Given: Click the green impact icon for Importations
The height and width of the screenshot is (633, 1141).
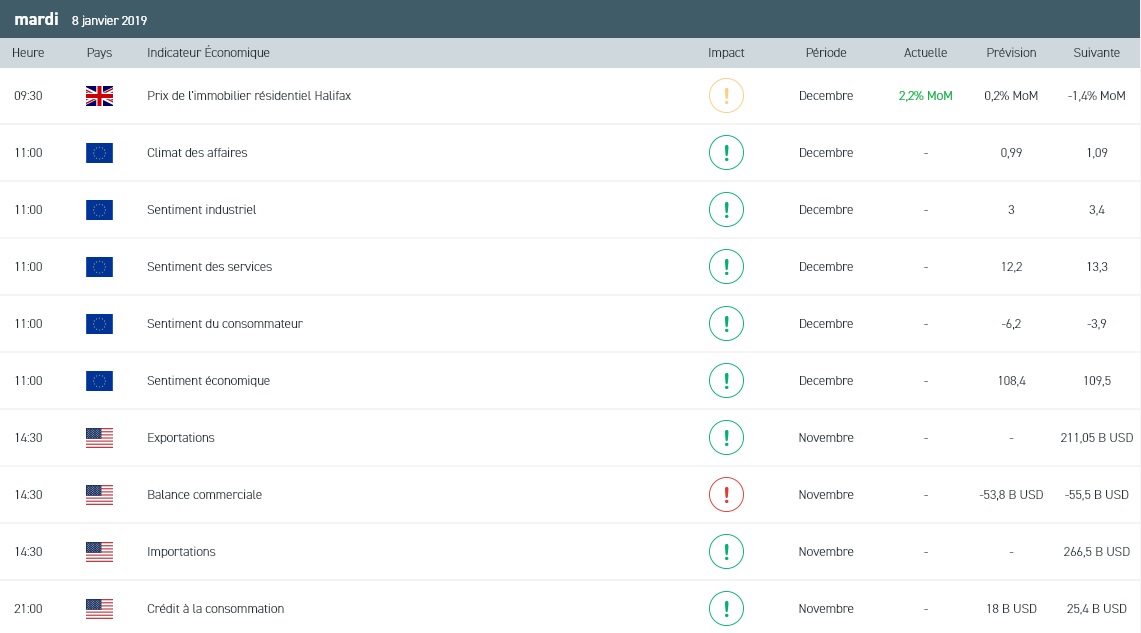Looking at the screenshot, I should [x=726, y=552].
